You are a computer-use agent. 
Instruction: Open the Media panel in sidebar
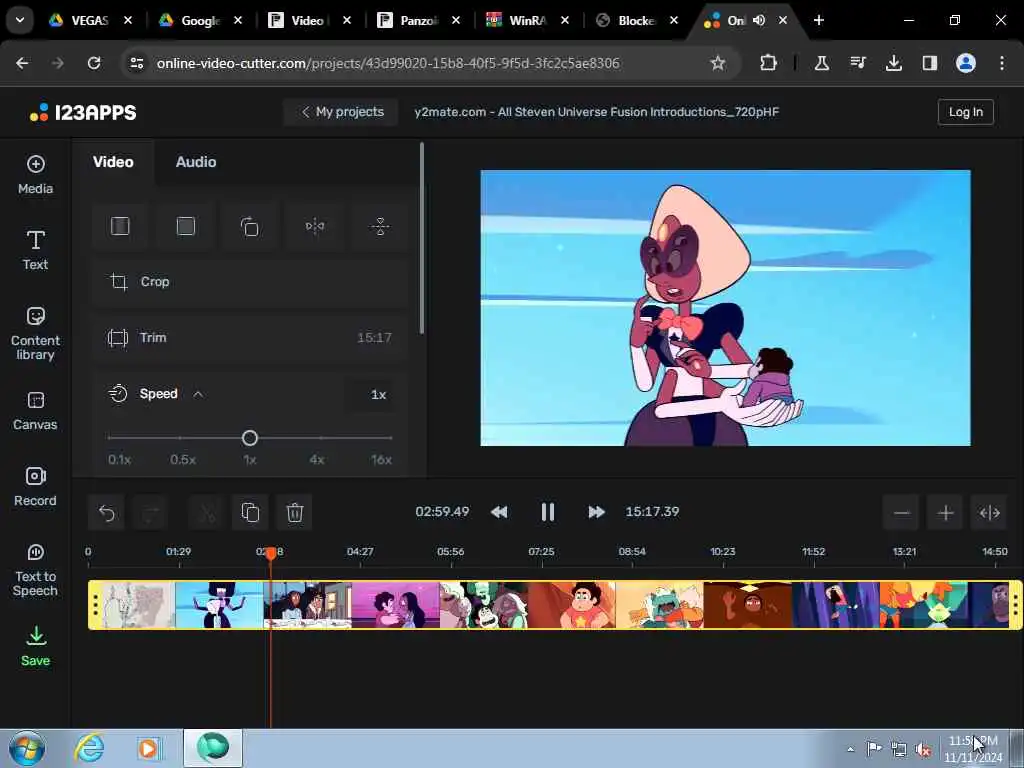point(35,175)
